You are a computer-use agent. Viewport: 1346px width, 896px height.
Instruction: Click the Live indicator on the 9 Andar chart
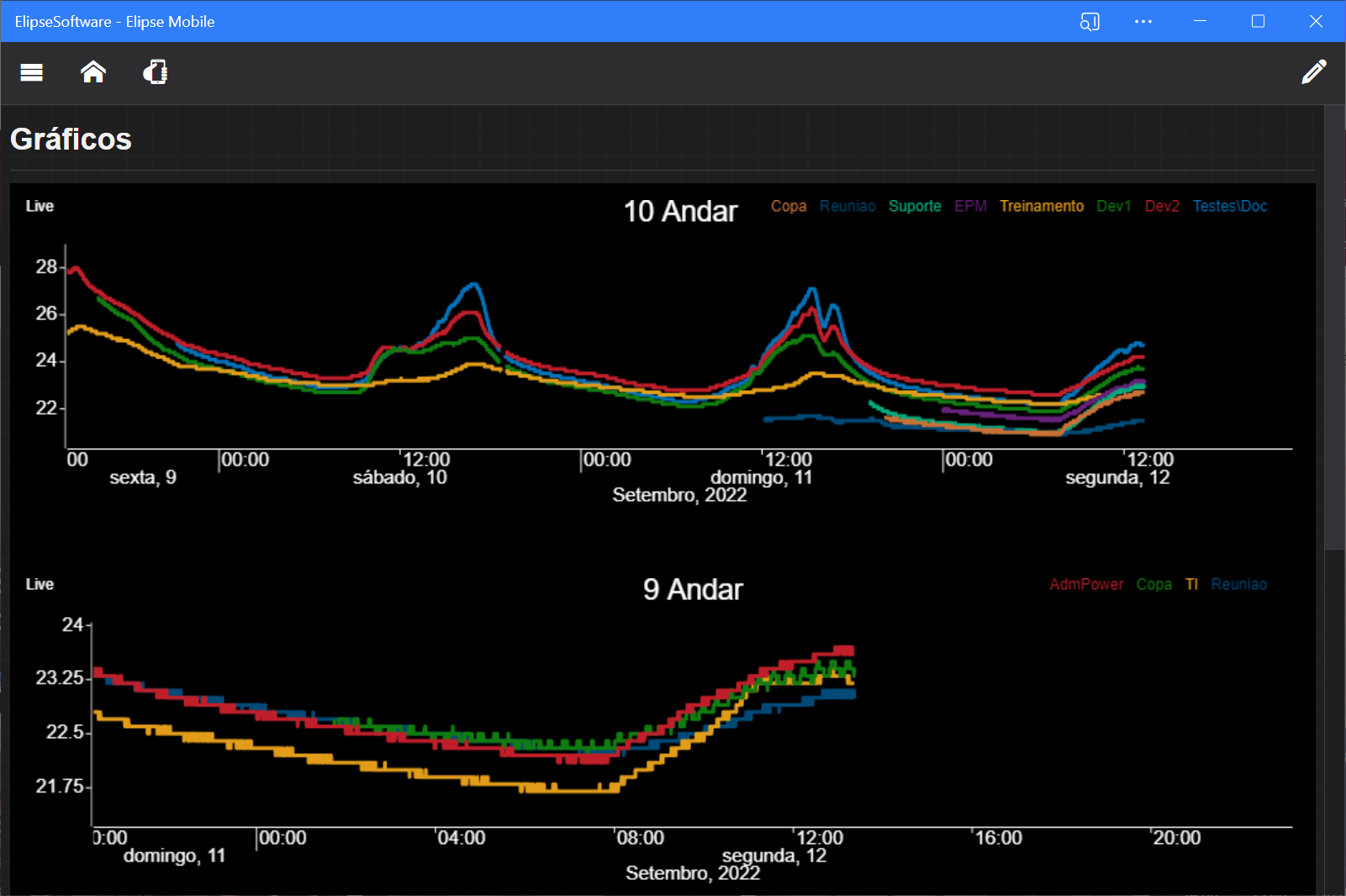click(39, 584)
